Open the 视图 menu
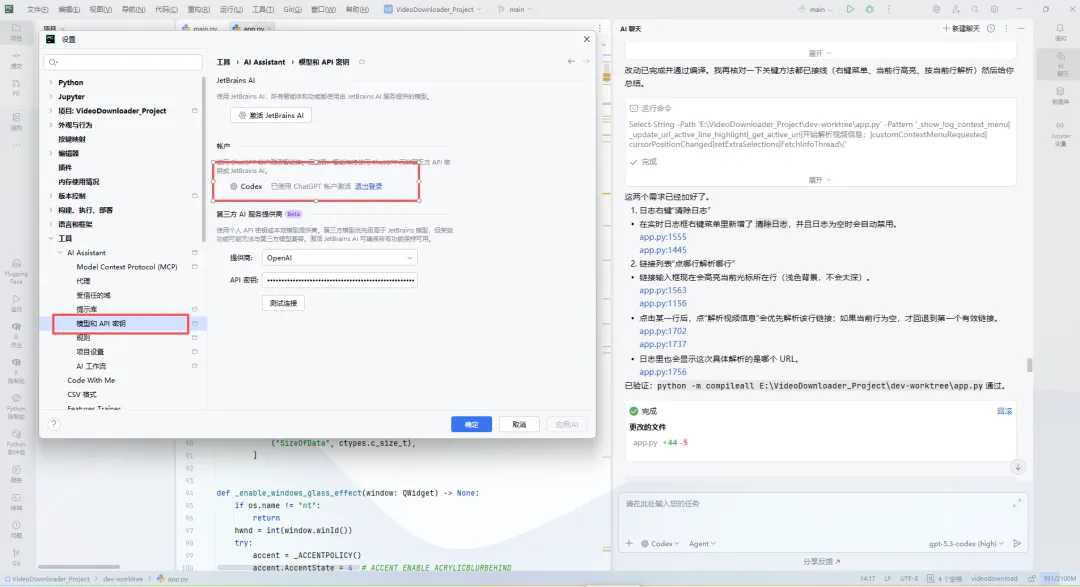Viewport: 1080px width, 587px height. 101,10
